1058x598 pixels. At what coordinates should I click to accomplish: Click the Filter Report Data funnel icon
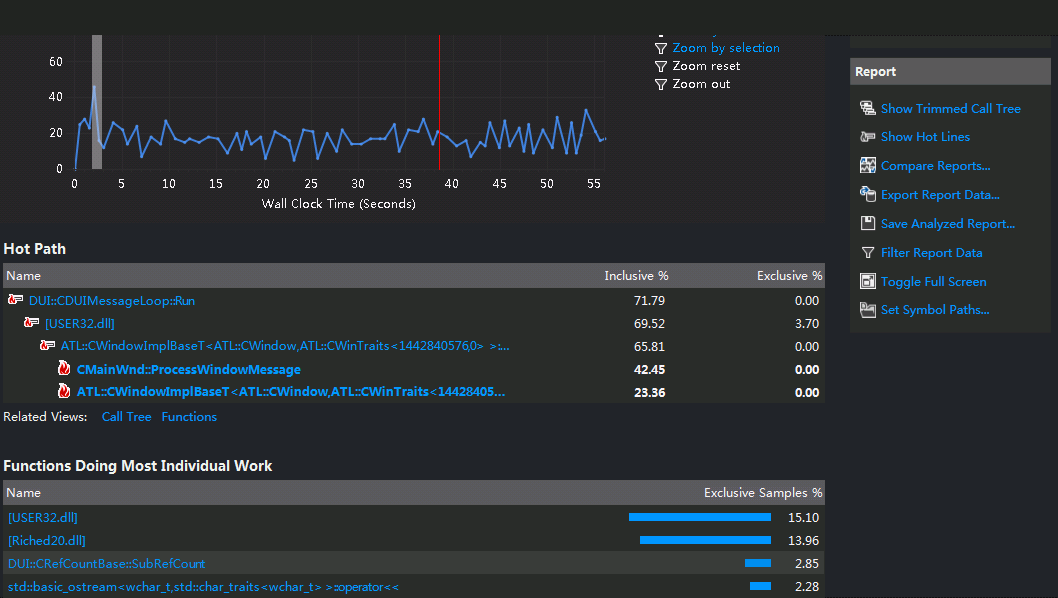868,253
